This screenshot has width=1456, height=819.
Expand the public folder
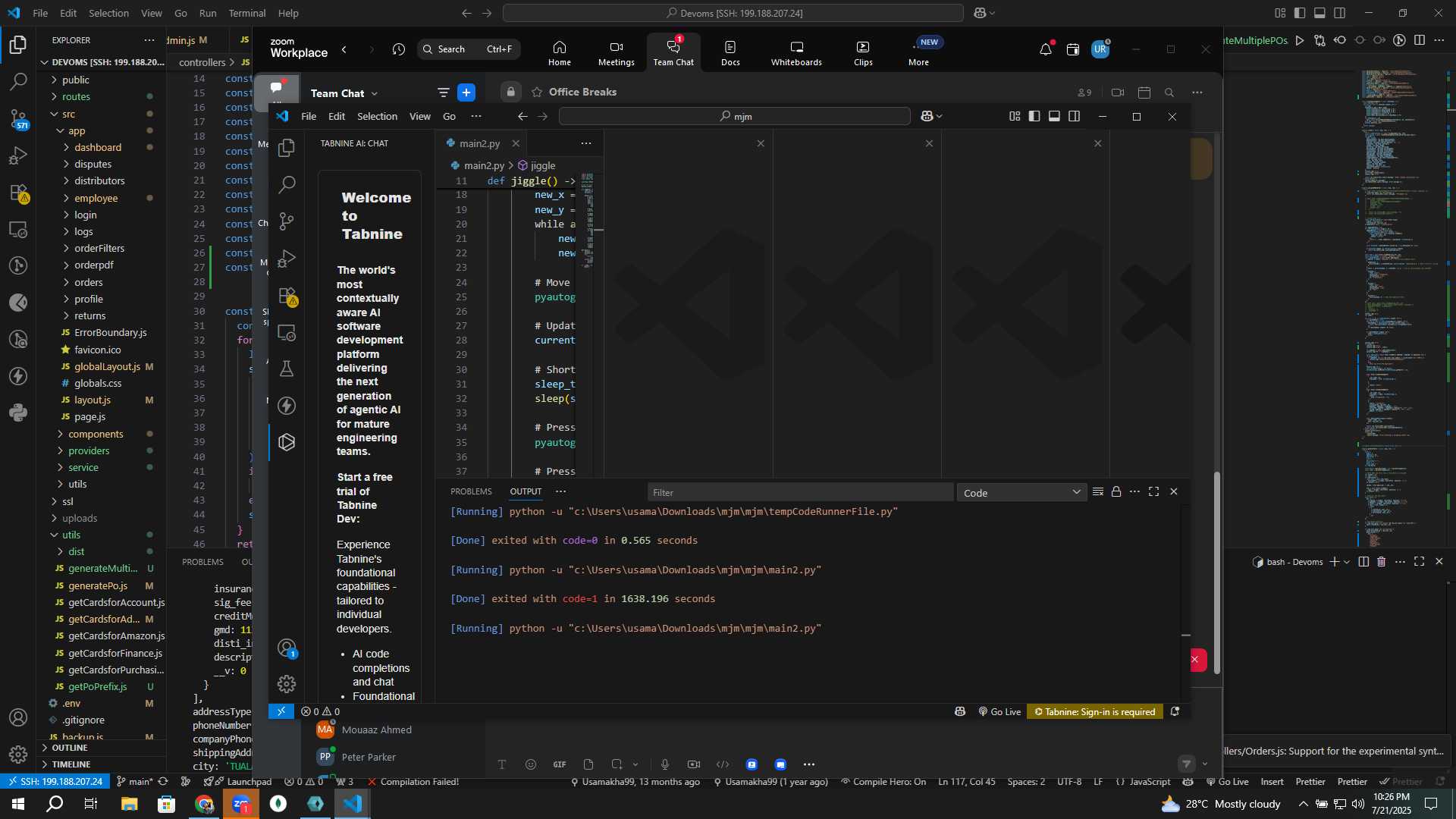click(75, 80)
